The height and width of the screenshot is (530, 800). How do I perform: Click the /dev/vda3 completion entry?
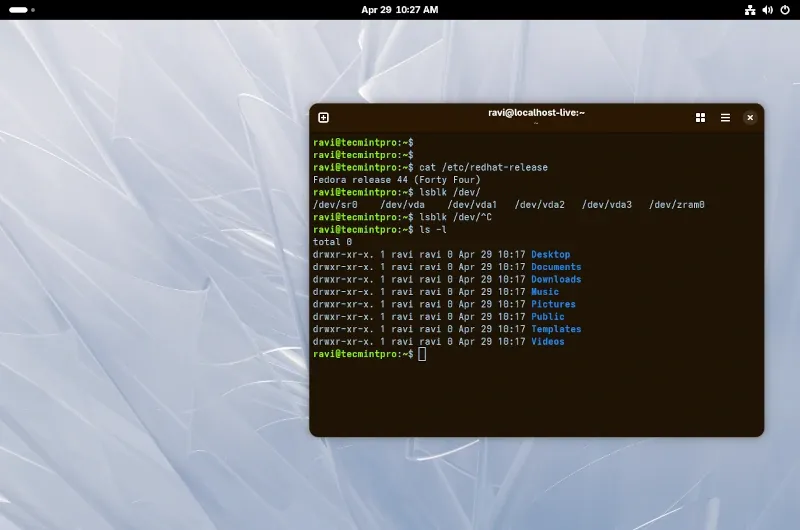607,205
